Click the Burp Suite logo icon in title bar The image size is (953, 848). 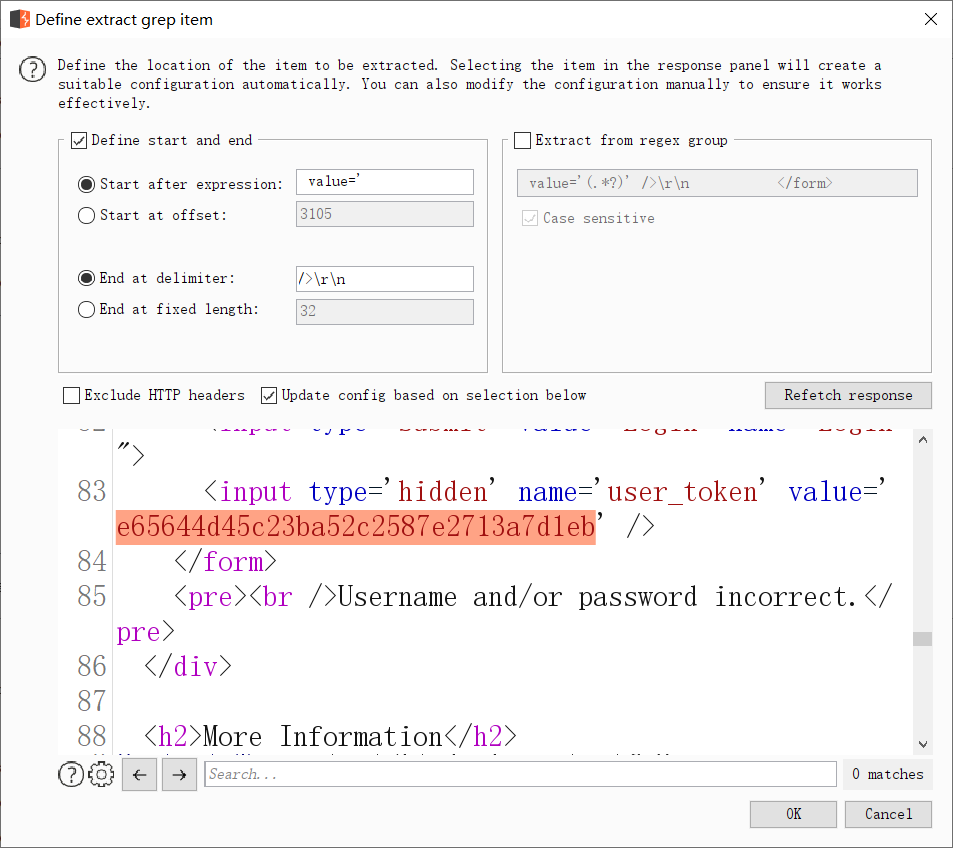[20, 19]
